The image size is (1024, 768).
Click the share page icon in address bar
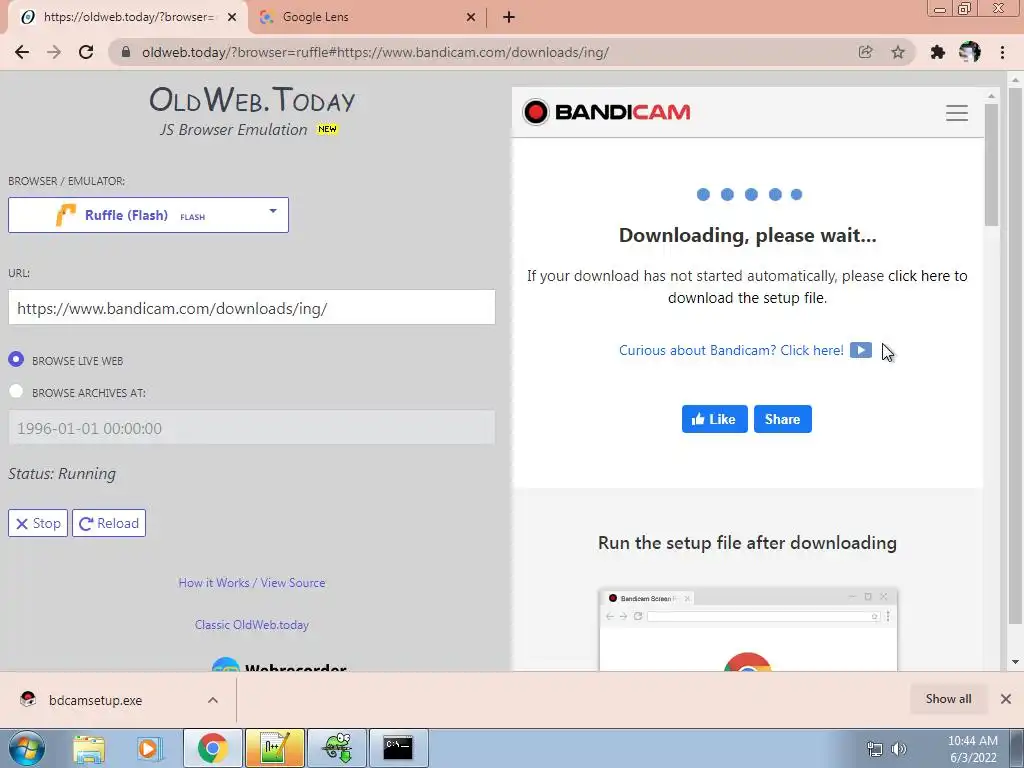tap(865, 52)
